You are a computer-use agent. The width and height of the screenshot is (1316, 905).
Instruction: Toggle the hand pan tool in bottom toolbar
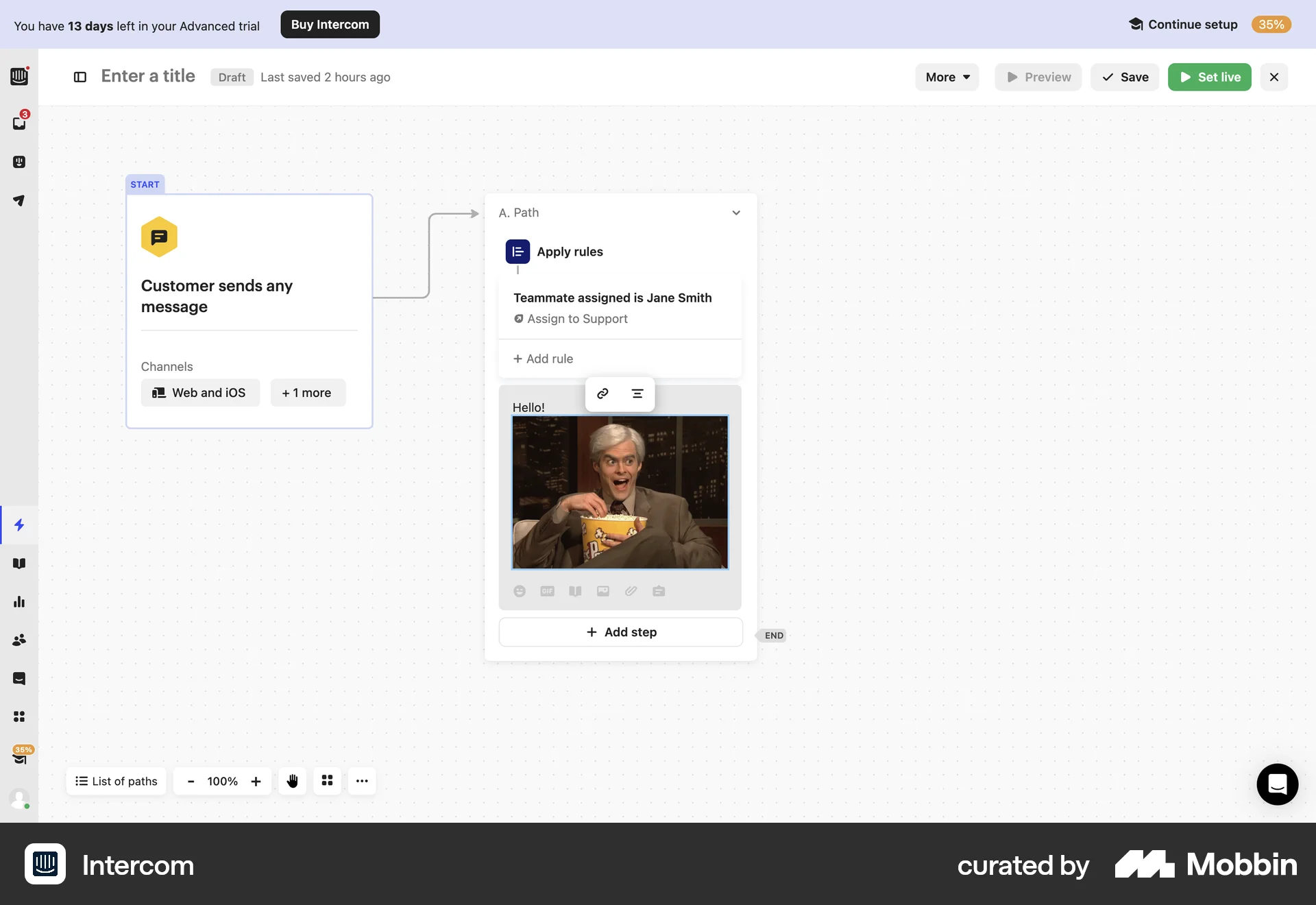pos(292,781)
